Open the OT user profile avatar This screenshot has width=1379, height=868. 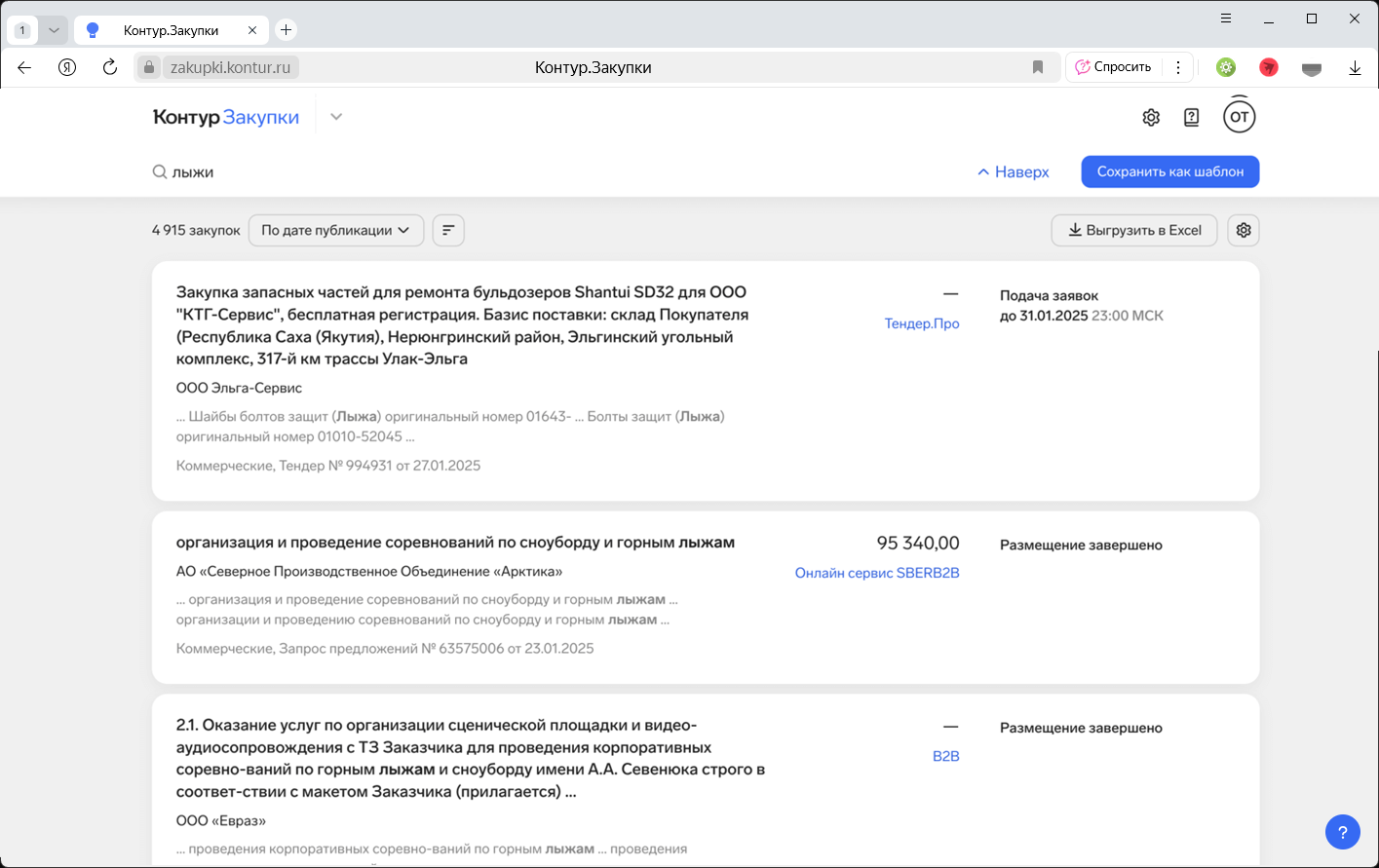point(1239,117)
